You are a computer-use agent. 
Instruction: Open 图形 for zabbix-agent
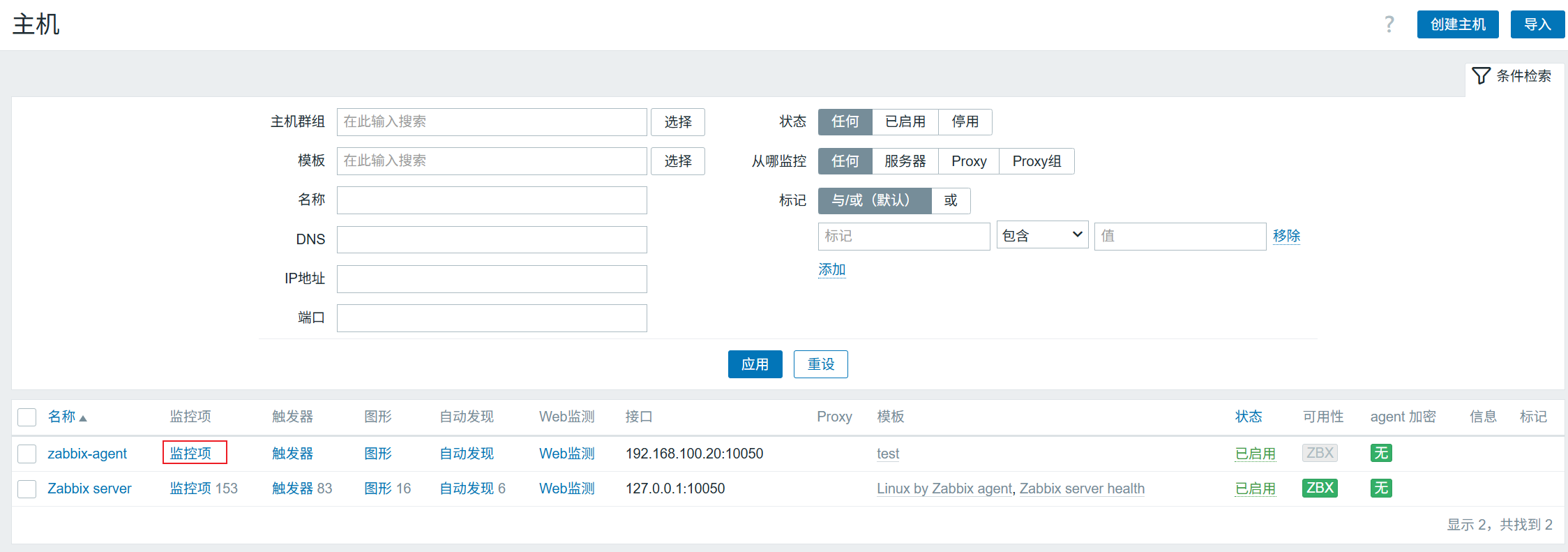pyautogui.click(x=378, y=454)
